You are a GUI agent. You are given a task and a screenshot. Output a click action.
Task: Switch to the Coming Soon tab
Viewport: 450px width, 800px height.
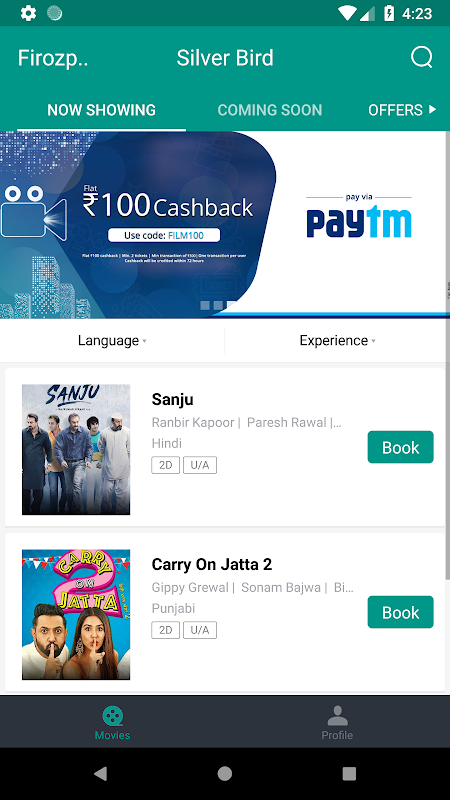coord(270,110)
